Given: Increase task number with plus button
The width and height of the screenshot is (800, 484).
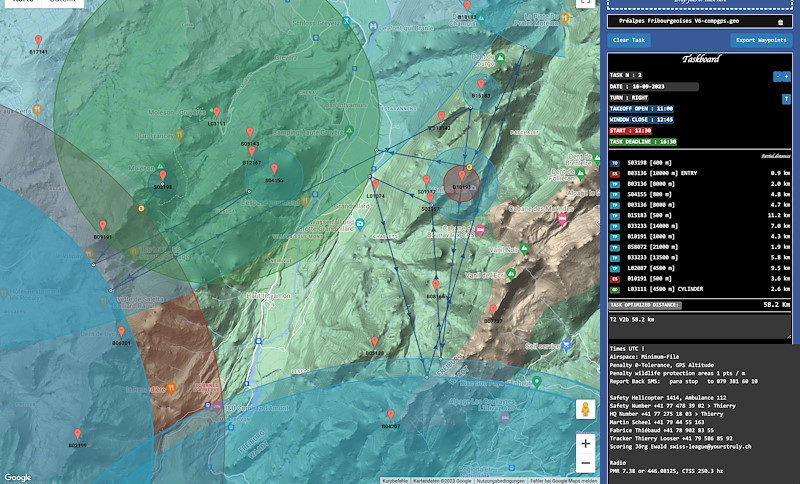Looking at the screenshot, I should (x=786, y=77).
